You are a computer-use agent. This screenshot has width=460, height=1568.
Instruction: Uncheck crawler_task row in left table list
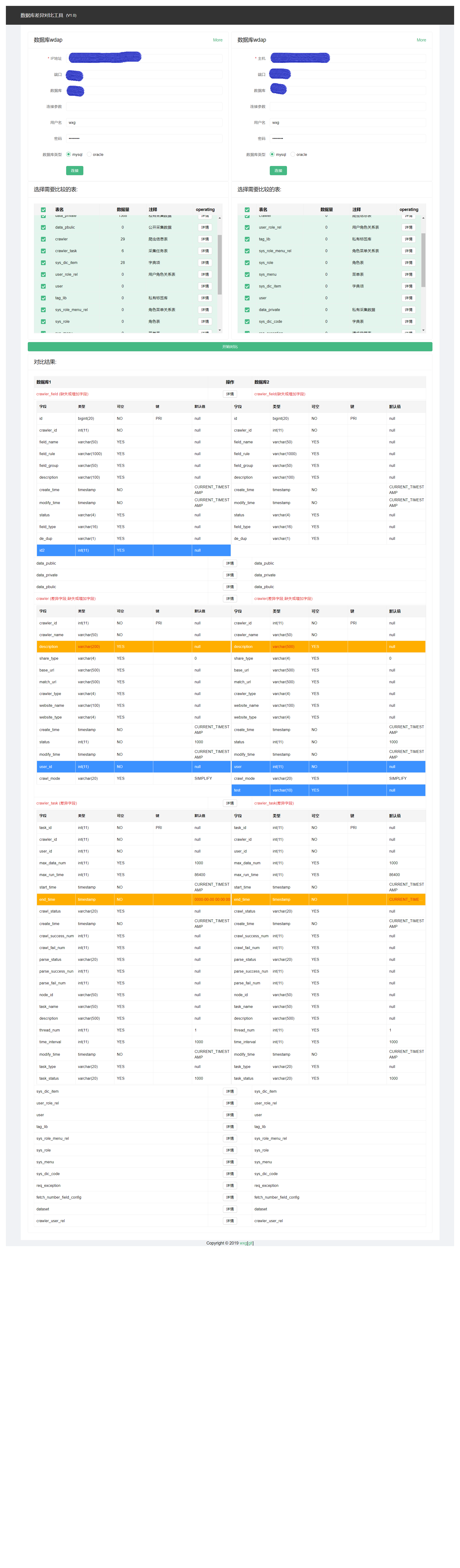[43, 251]
